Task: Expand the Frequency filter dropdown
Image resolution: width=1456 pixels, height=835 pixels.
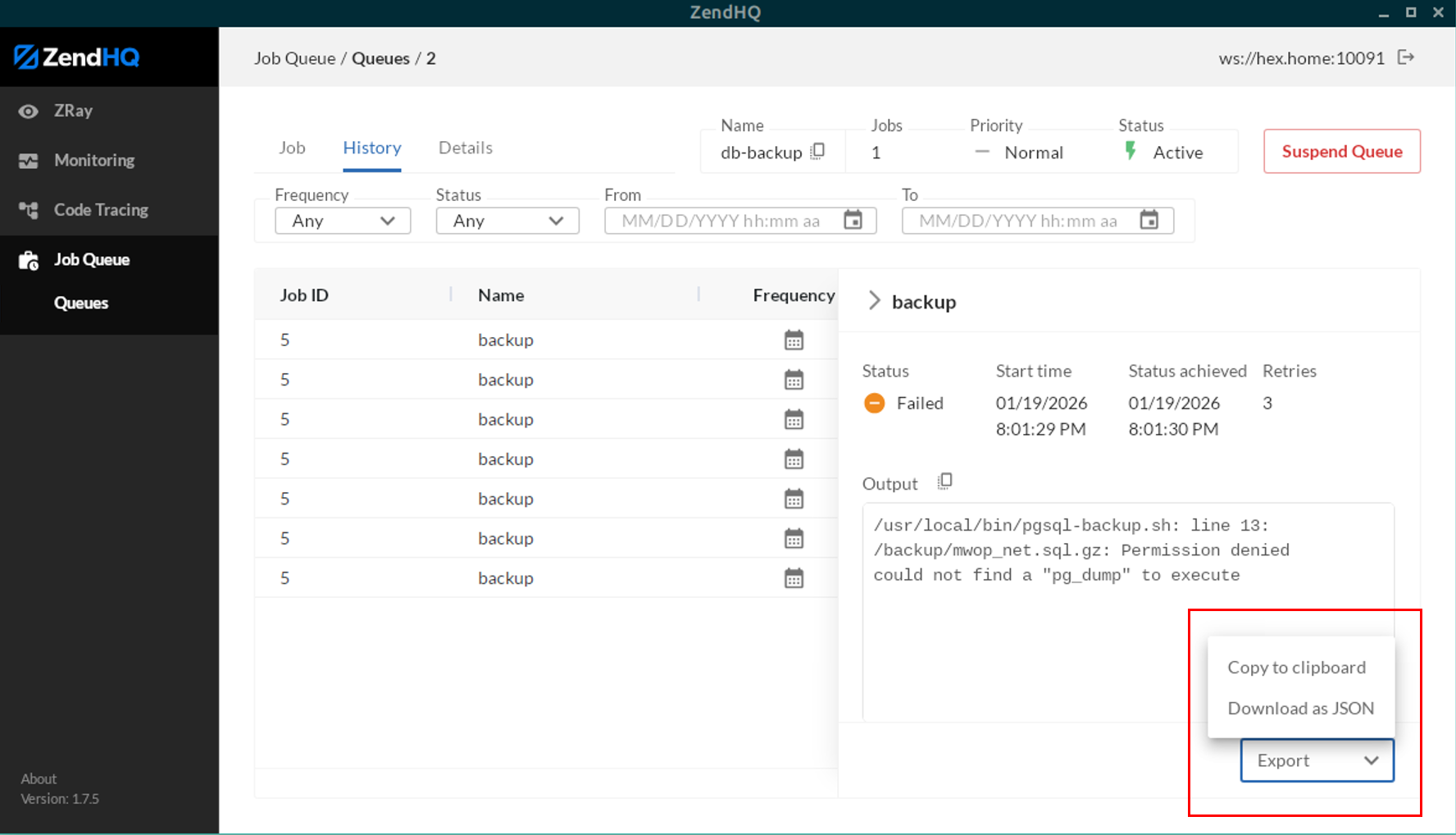Action: click(343, 221)
